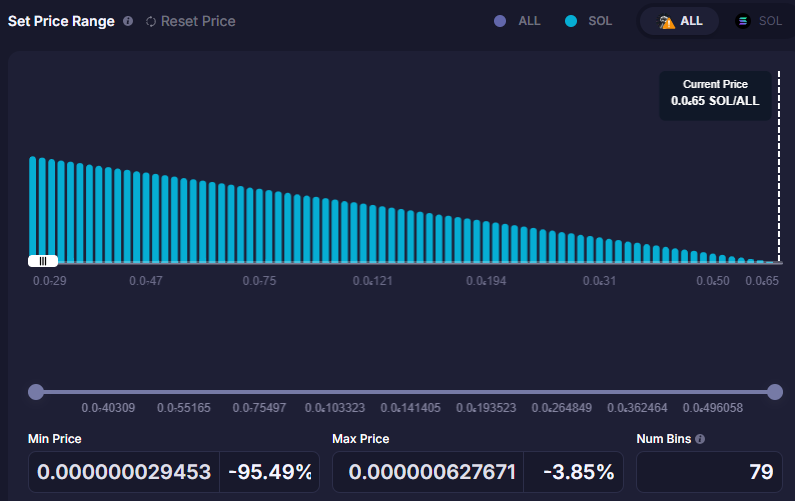Image resolution: width=795 pixels, height=501 pixels.
Task: Click the cyan SOL legend dot
Action: pyautogui.click(x=571, y=21)
